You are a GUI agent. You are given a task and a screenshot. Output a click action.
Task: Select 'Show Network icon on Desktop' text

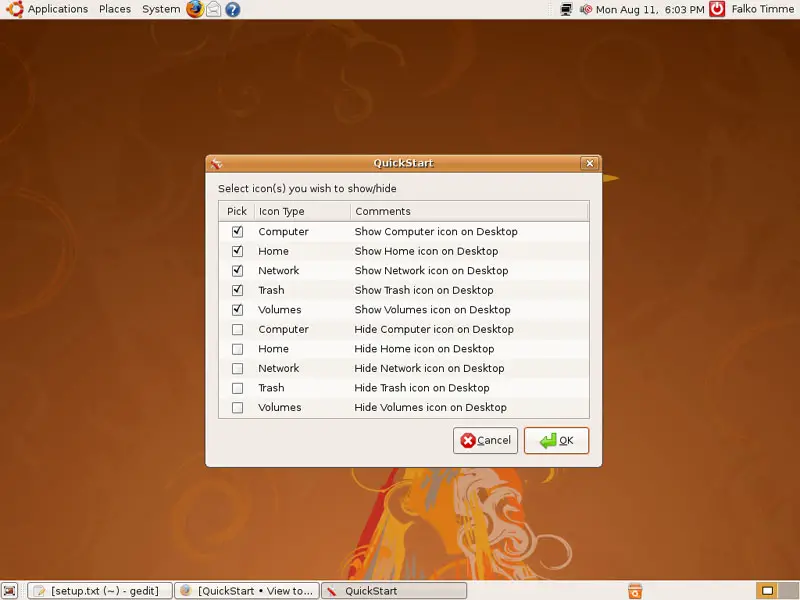pyautogui.click(x=431, y=270)
